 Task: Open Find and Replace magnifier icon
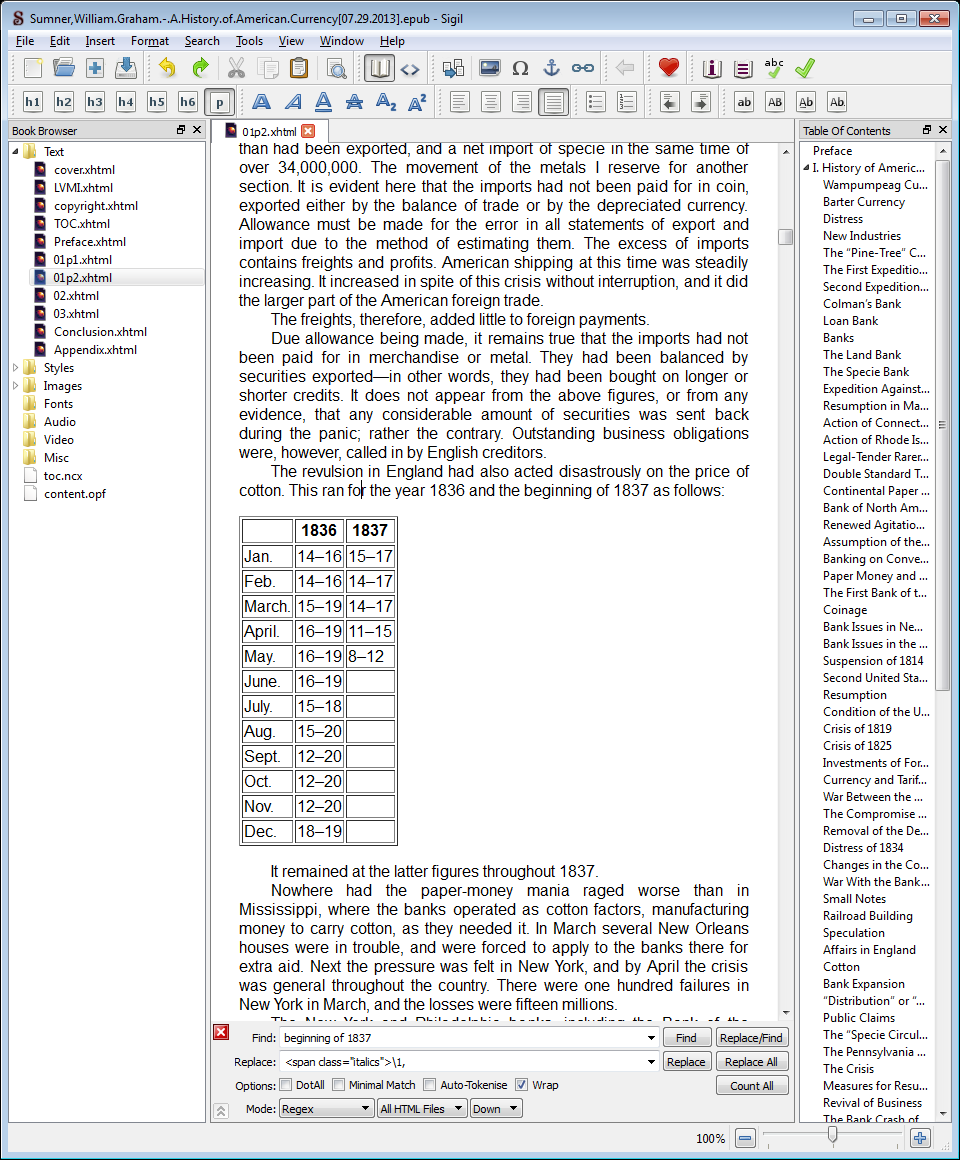coord(337,69)
